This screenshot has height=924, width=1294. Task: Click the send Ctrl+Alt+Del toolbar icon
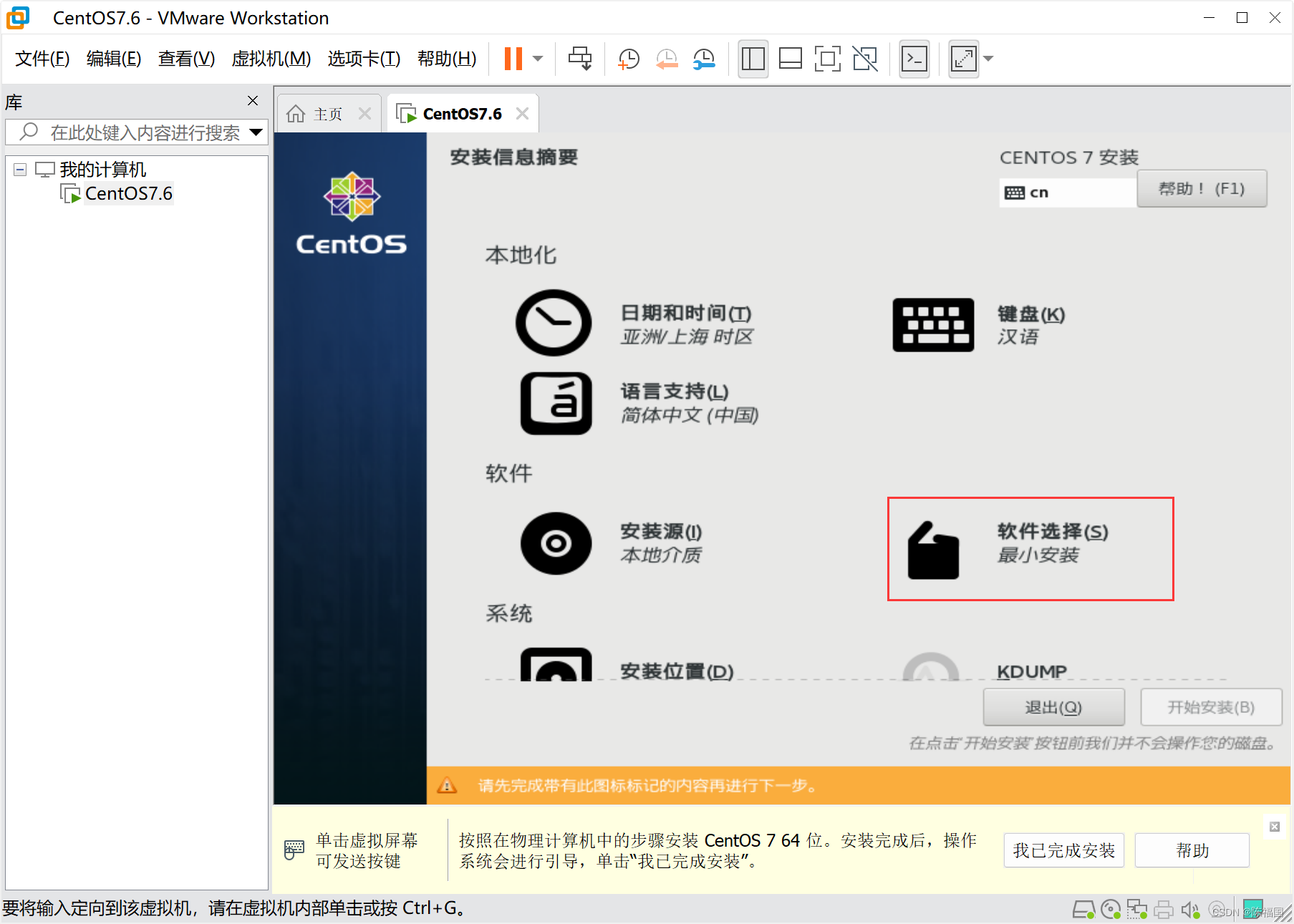[x=580, y=59]
